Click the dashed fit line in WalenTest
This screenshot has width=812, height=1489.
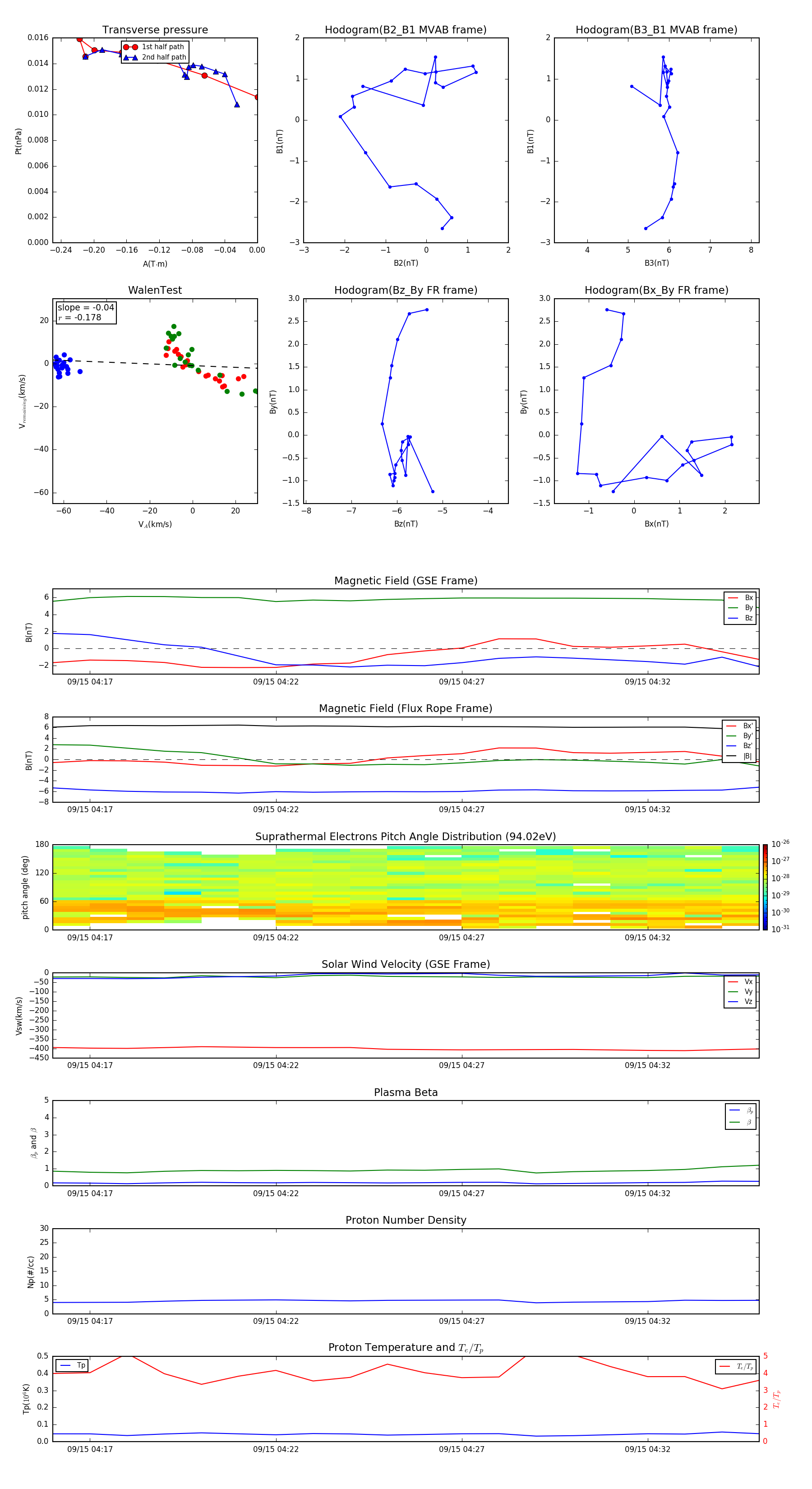click(x=155, y=364)
